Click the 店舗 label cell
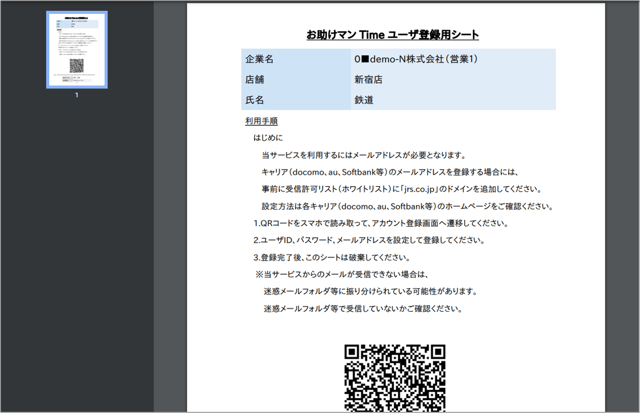 (x=296, y=80)
